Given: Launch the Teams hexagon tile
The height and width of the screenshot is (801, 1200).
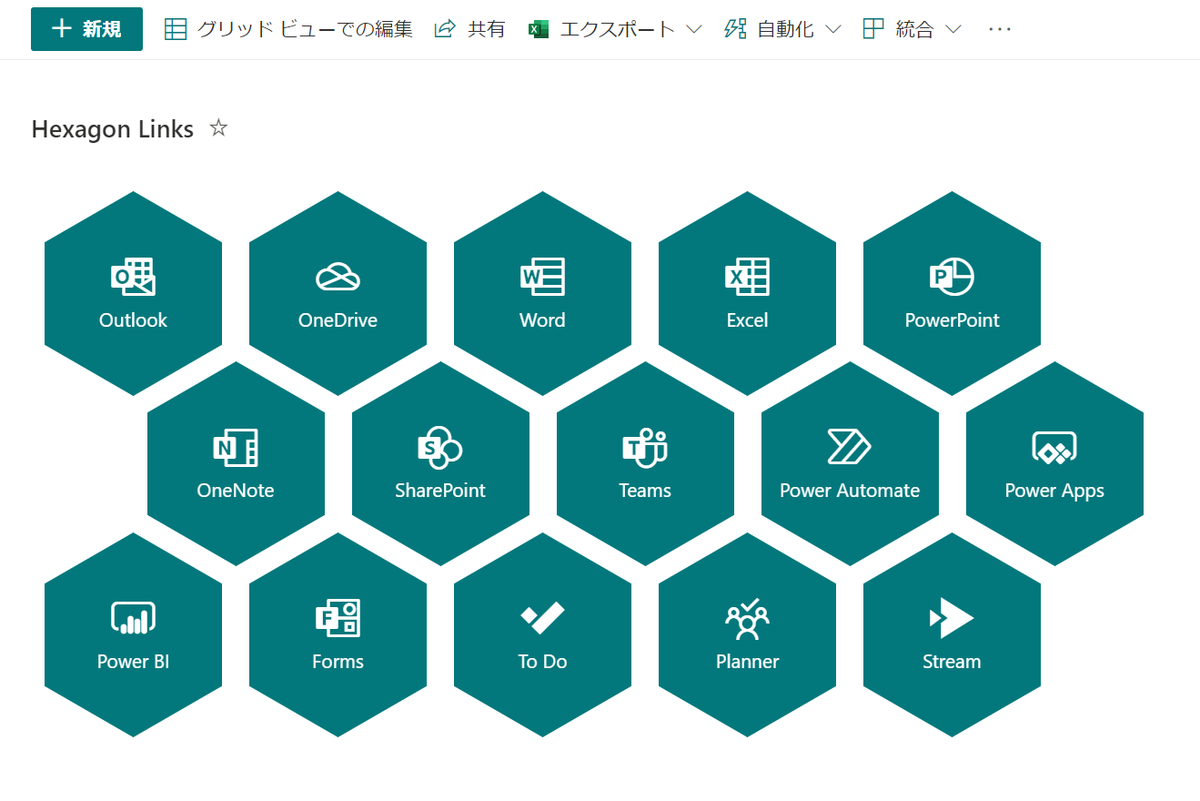Looking at the screenshot, I should click(645, 464).
